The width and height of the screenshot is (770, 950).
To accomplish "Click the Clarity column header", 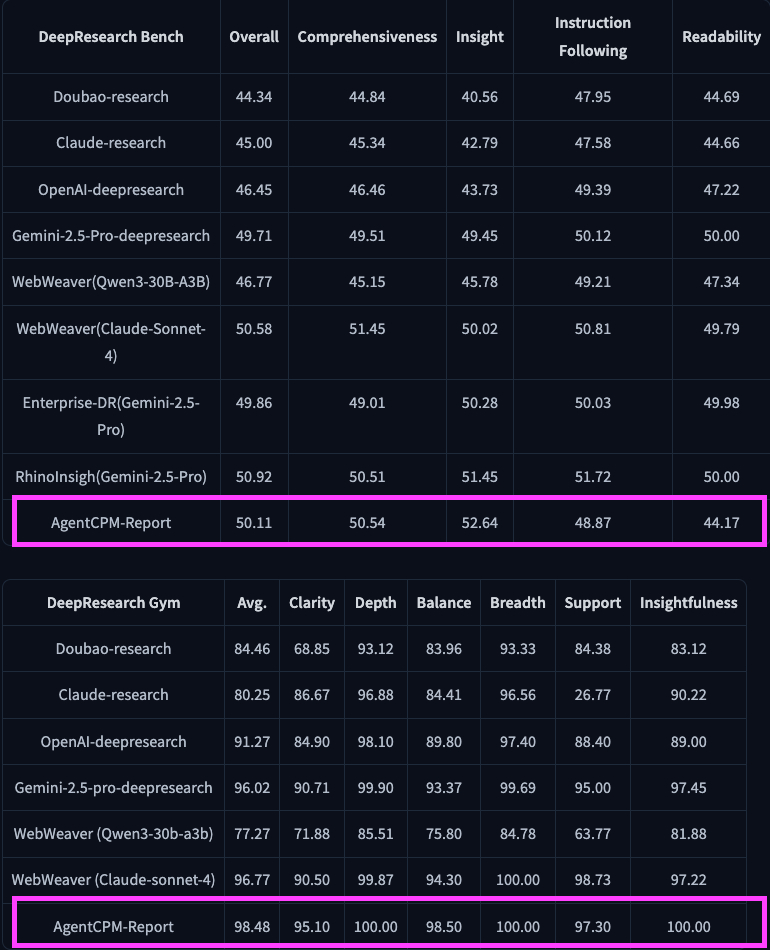I will 312,603.
